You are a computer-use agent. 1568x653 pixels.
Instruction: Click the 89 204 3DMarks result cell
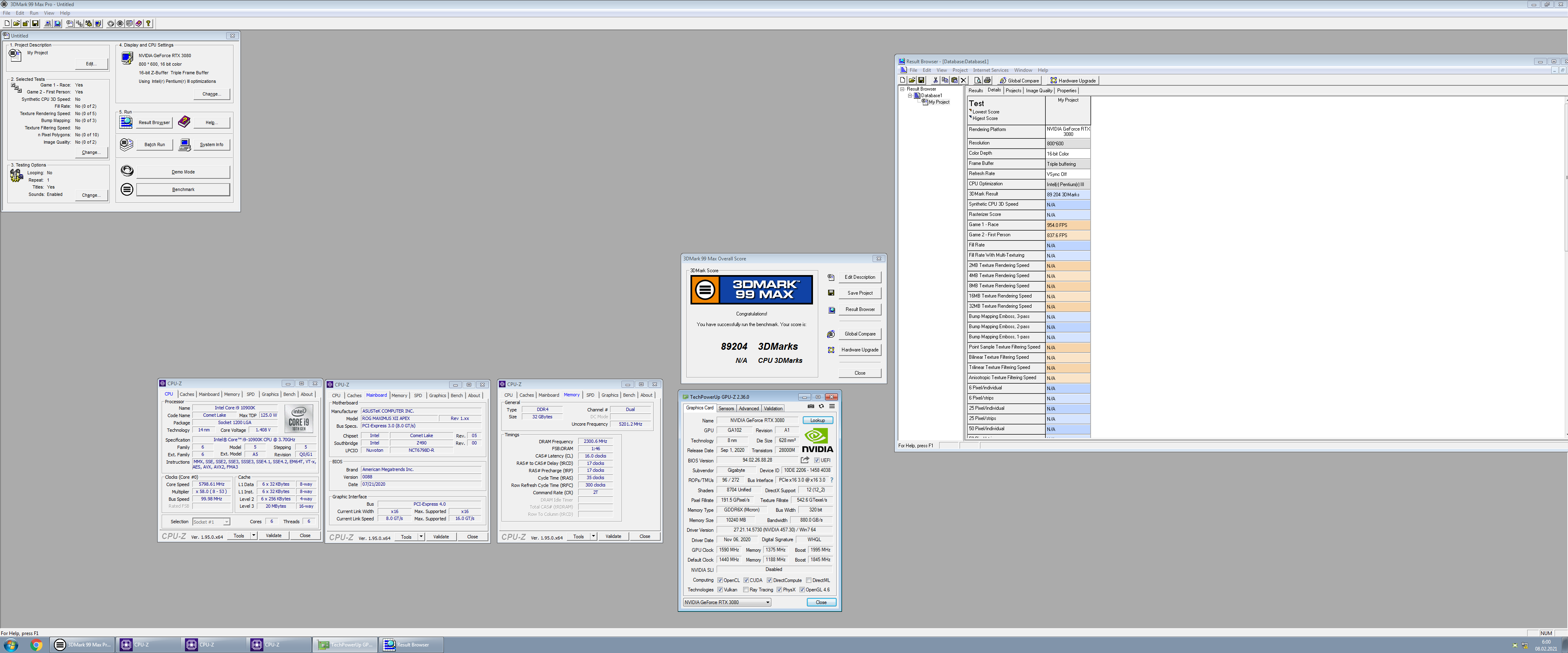tap(1068, 195)
